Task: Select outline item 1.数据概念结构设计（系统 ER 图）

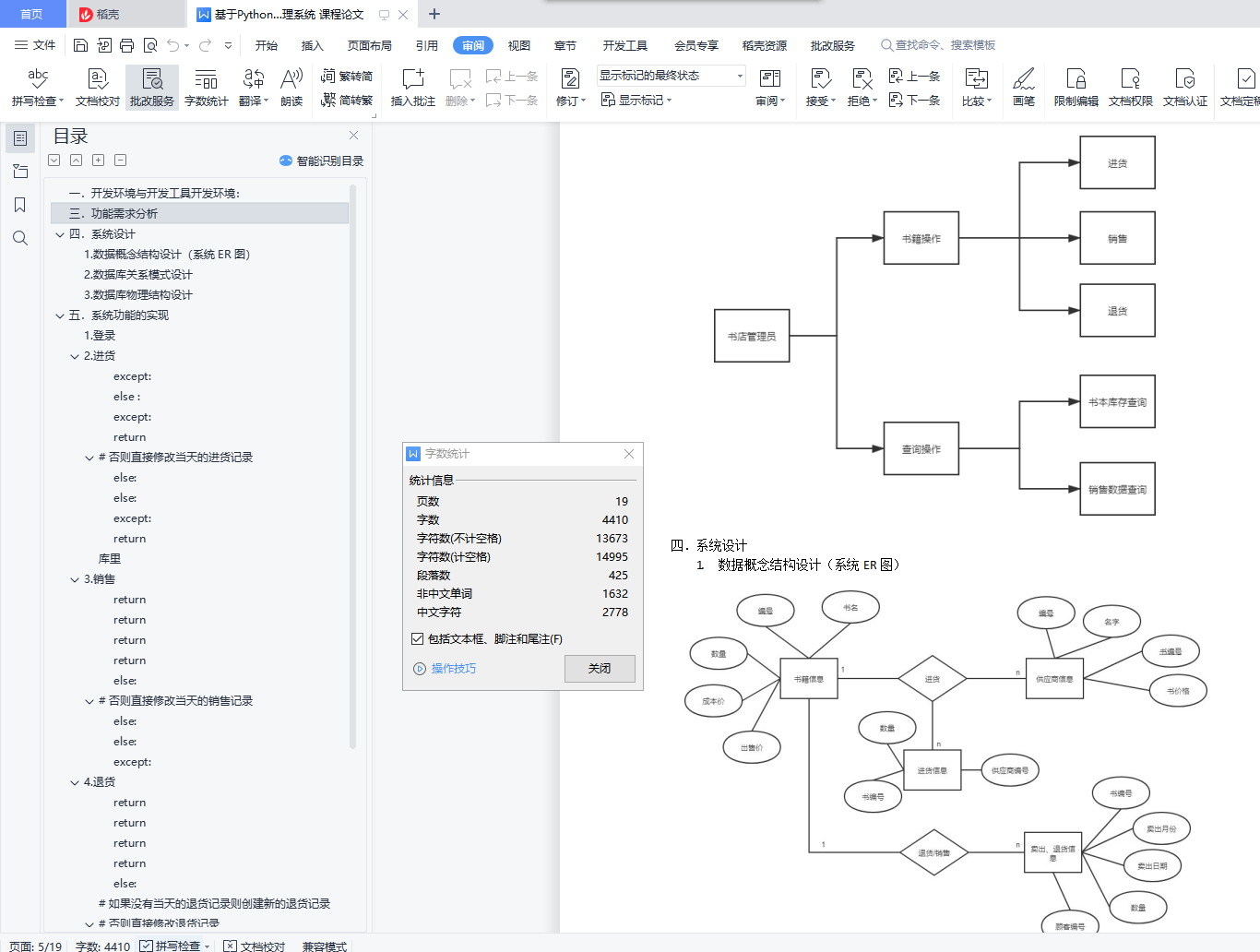Action: tap(167, 255)
